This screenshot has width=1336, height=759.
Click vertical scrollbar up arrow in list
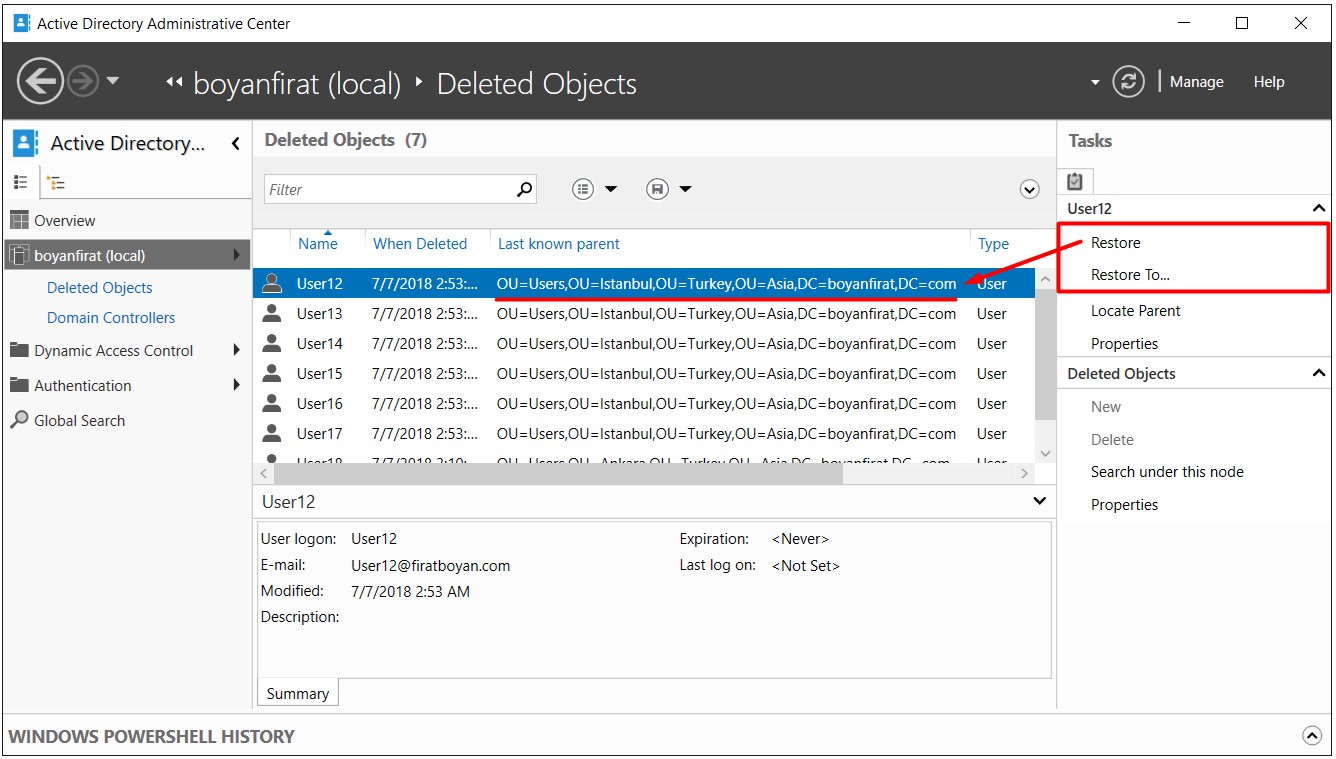click(1045, 278)
